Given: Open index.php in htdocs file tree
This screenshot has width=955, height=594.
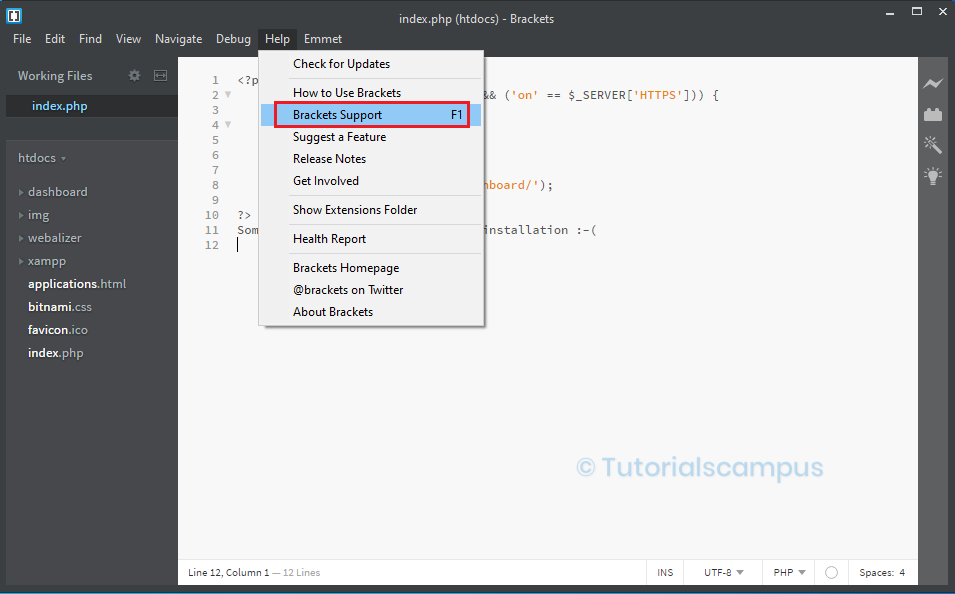Looking at the screenshot, I should 55,353.
